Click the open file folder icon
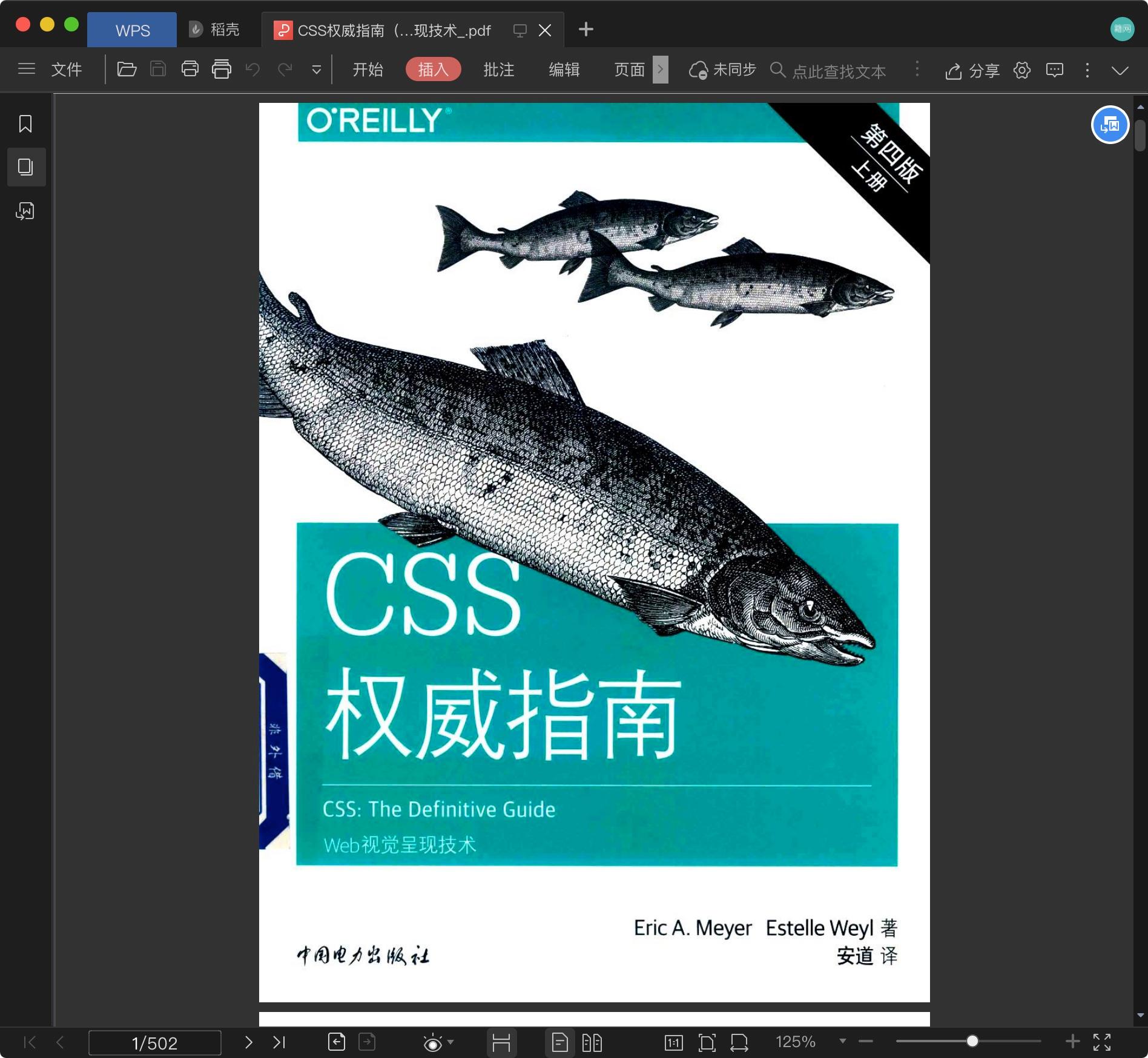Image resolution: width=1148 pixels, height=1058 pixels. [x=127, y=69]
